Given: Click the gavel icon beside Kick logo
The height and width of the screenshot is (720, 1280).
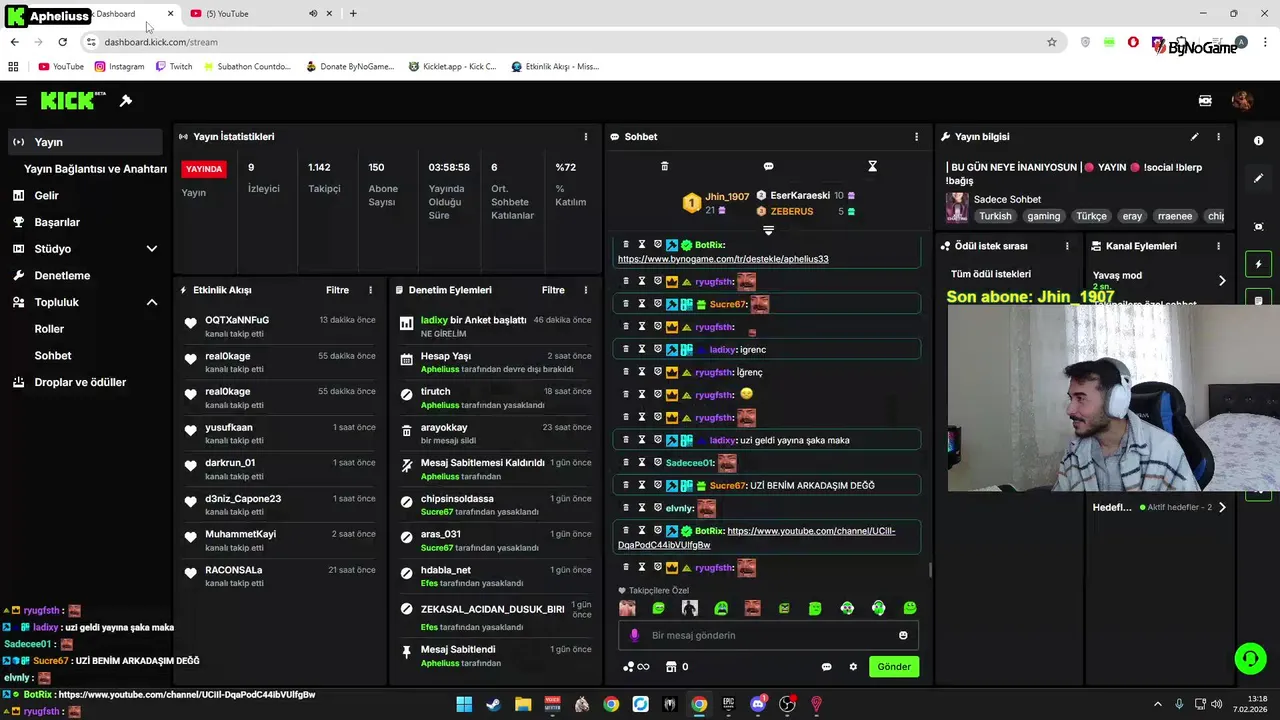Looking at the screenshot, I should point(126,101).
